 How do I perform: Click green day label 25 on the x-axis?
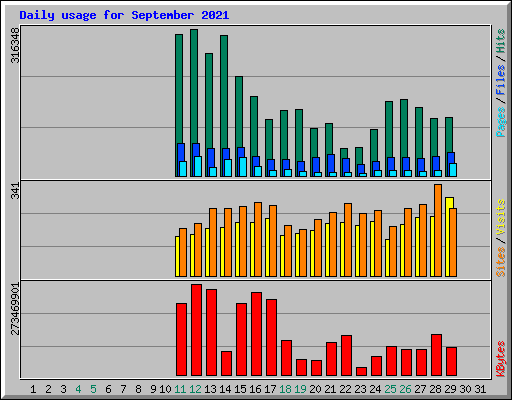tap(391, 389)
